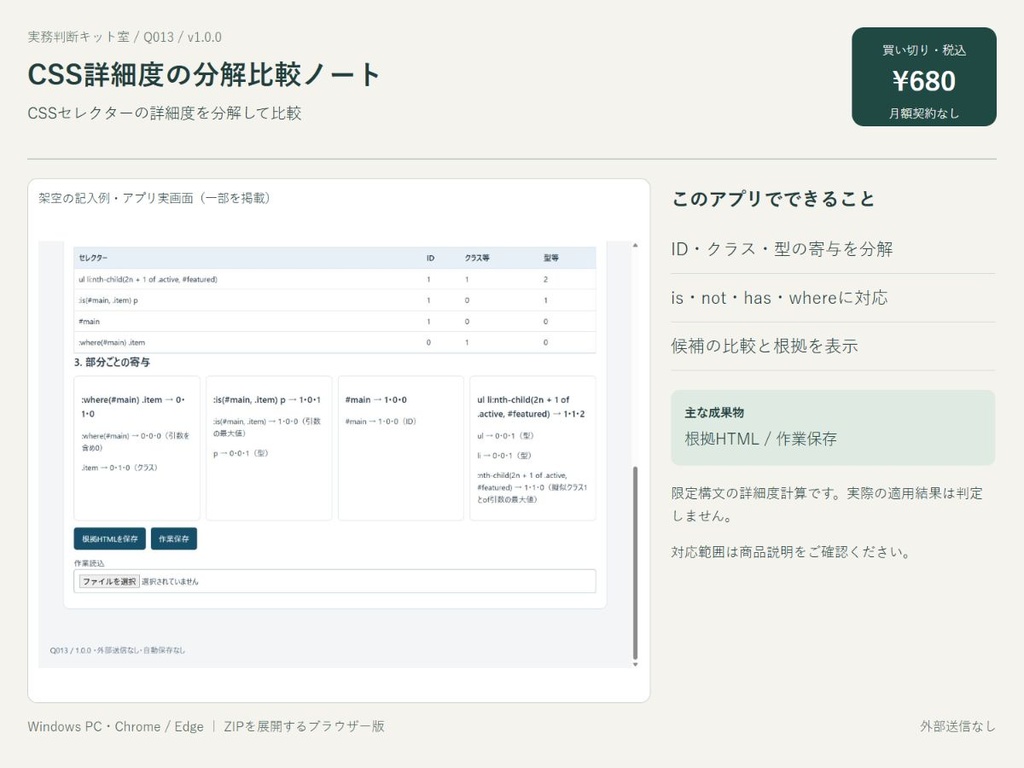The height and width of the screenshot is (768, 1024).
Task: Click the 対応範囲は商品説明をご確認ください note
Action: (791, 552)
